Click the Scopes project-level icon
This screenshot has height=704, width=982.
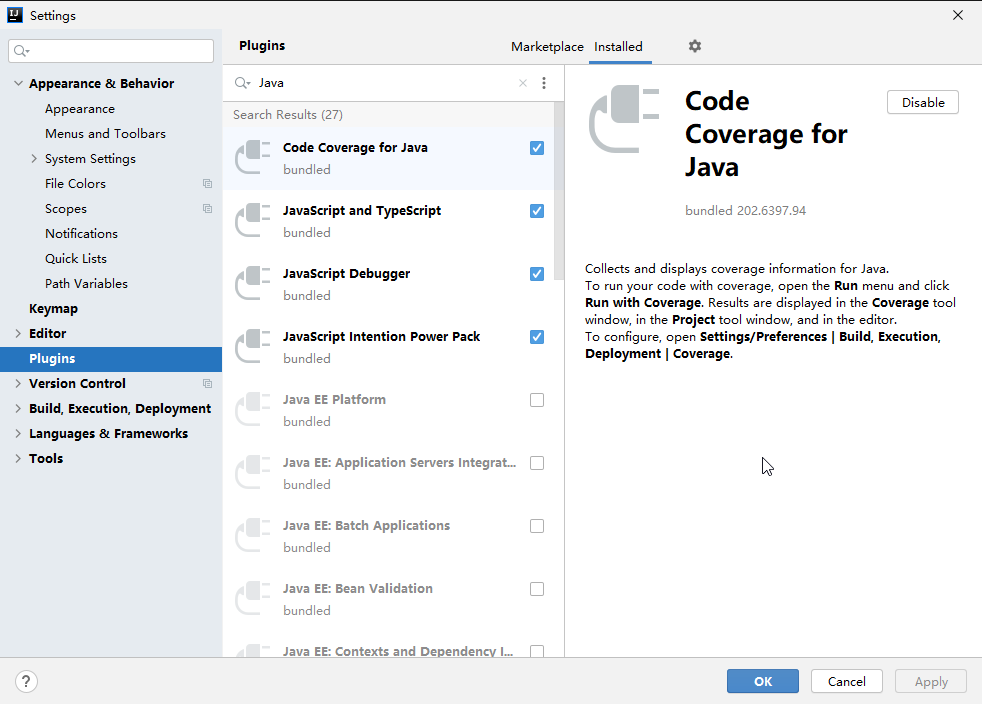[x=207, y=208]
